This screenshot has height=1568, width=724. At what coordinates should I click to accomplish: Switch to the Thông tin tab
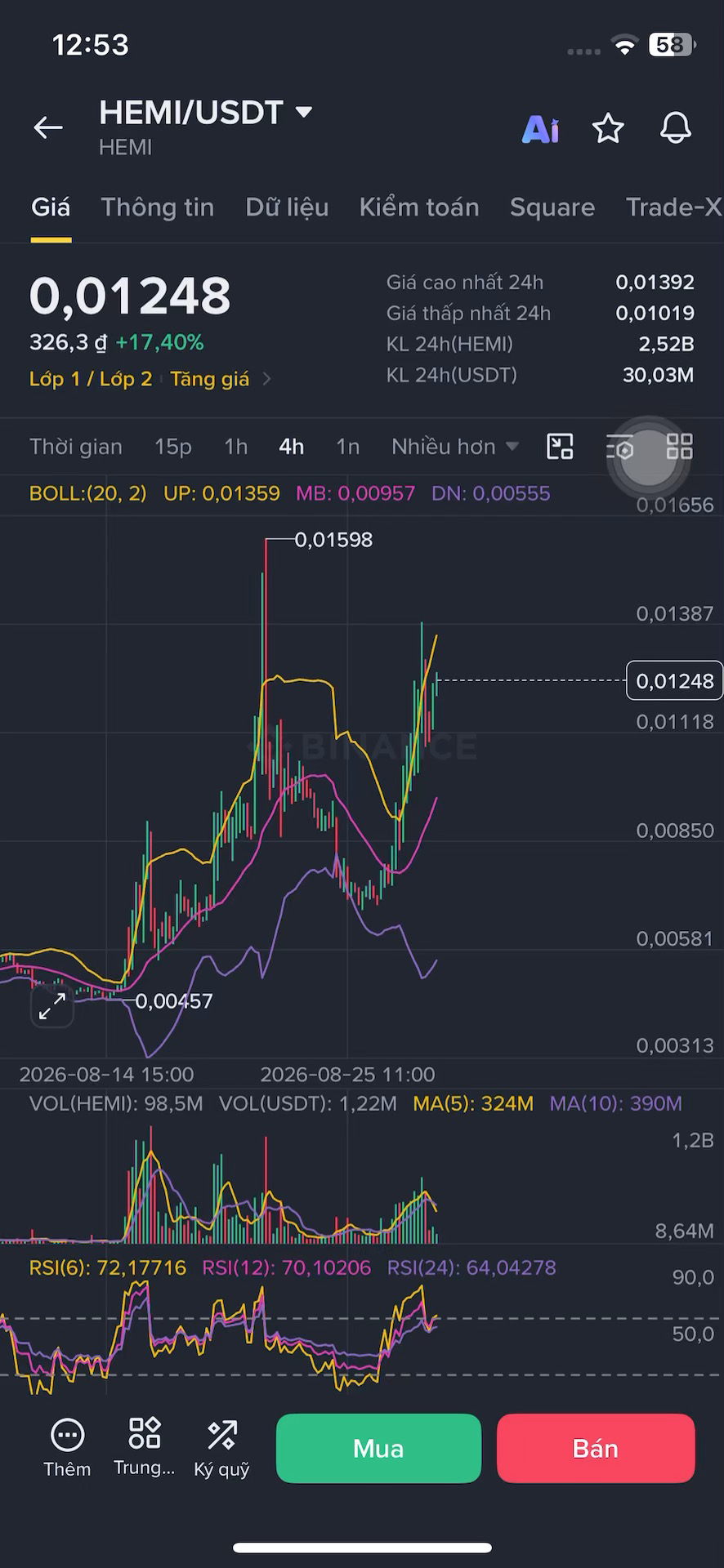coord(158,207)
